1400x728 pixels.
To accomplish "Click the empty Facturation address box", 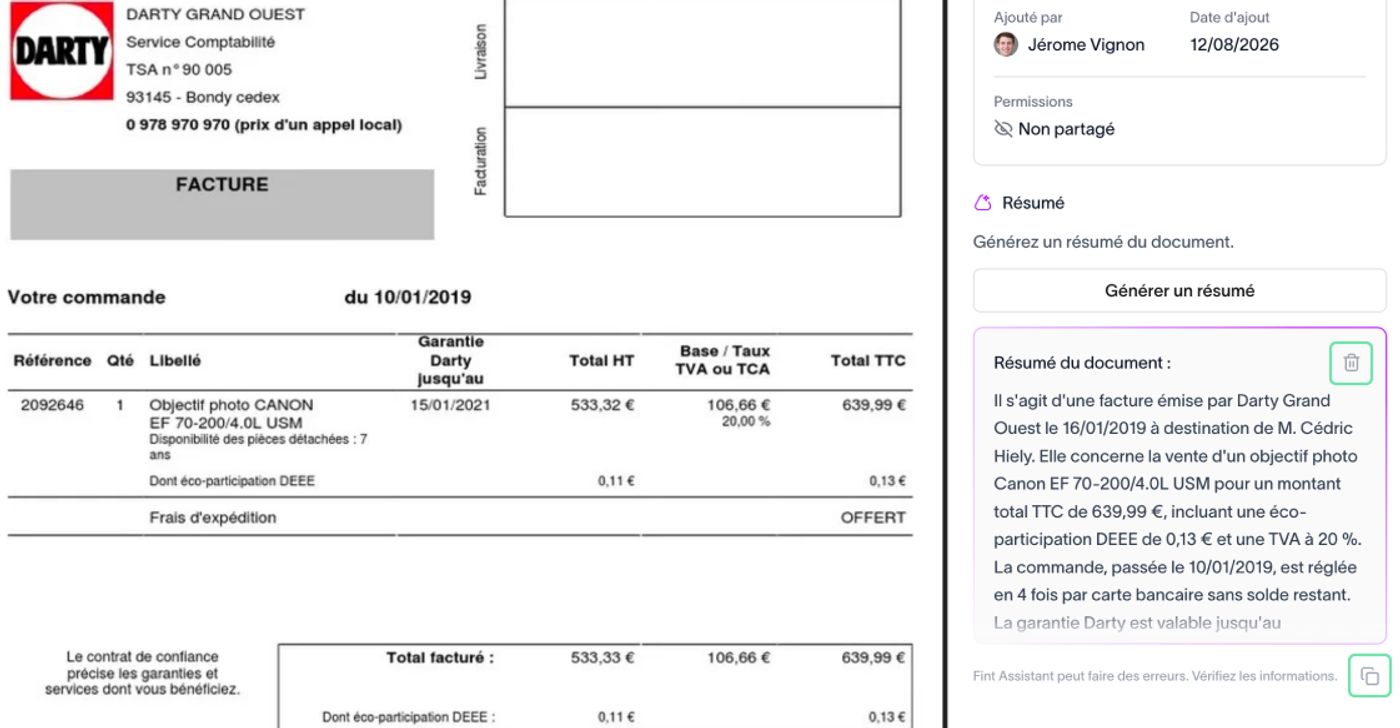I will [702, 161].
